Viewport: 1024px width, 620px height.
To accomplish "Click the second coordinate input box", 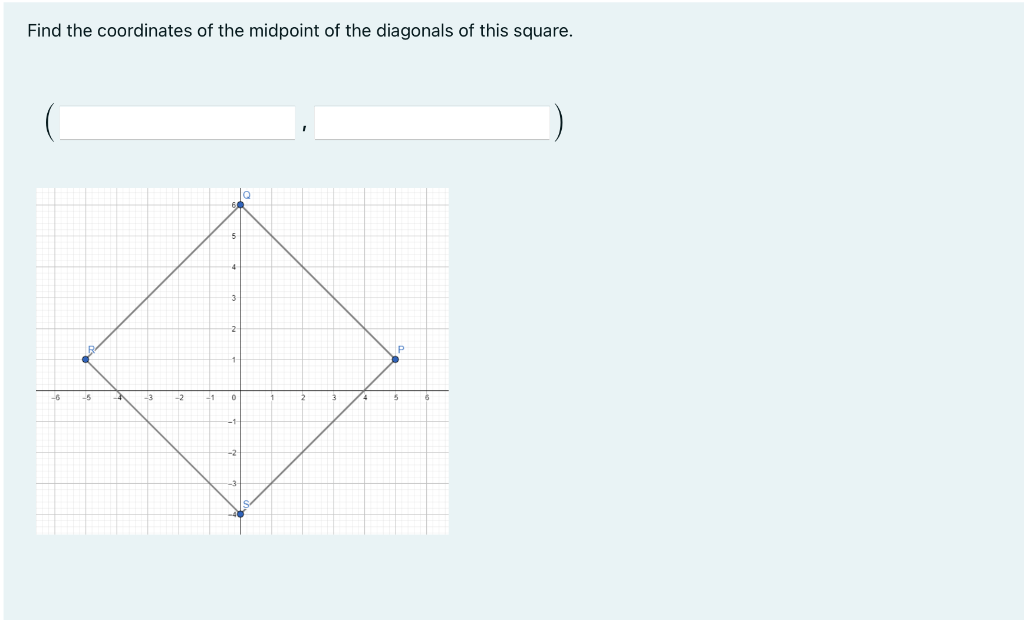I will tap(433, 120).
